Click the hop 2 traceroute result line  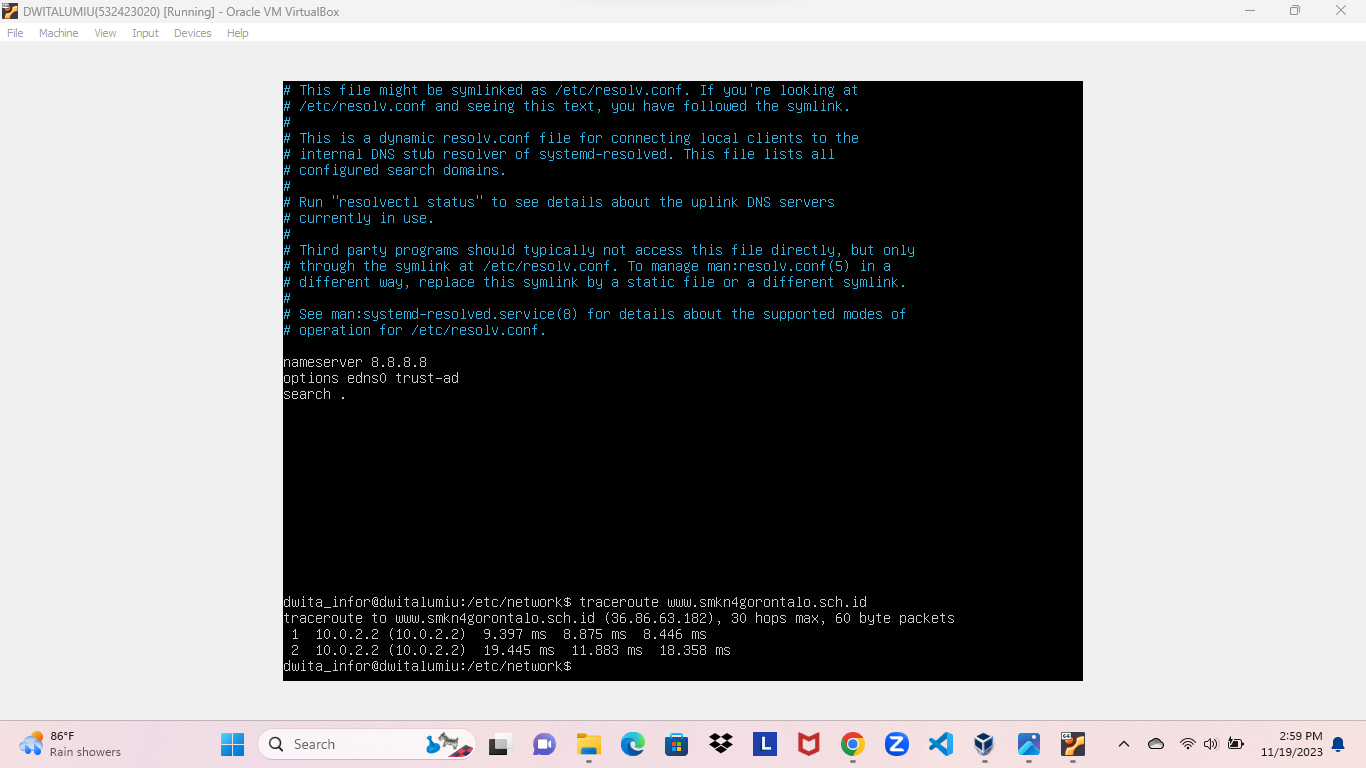point(510,650)
